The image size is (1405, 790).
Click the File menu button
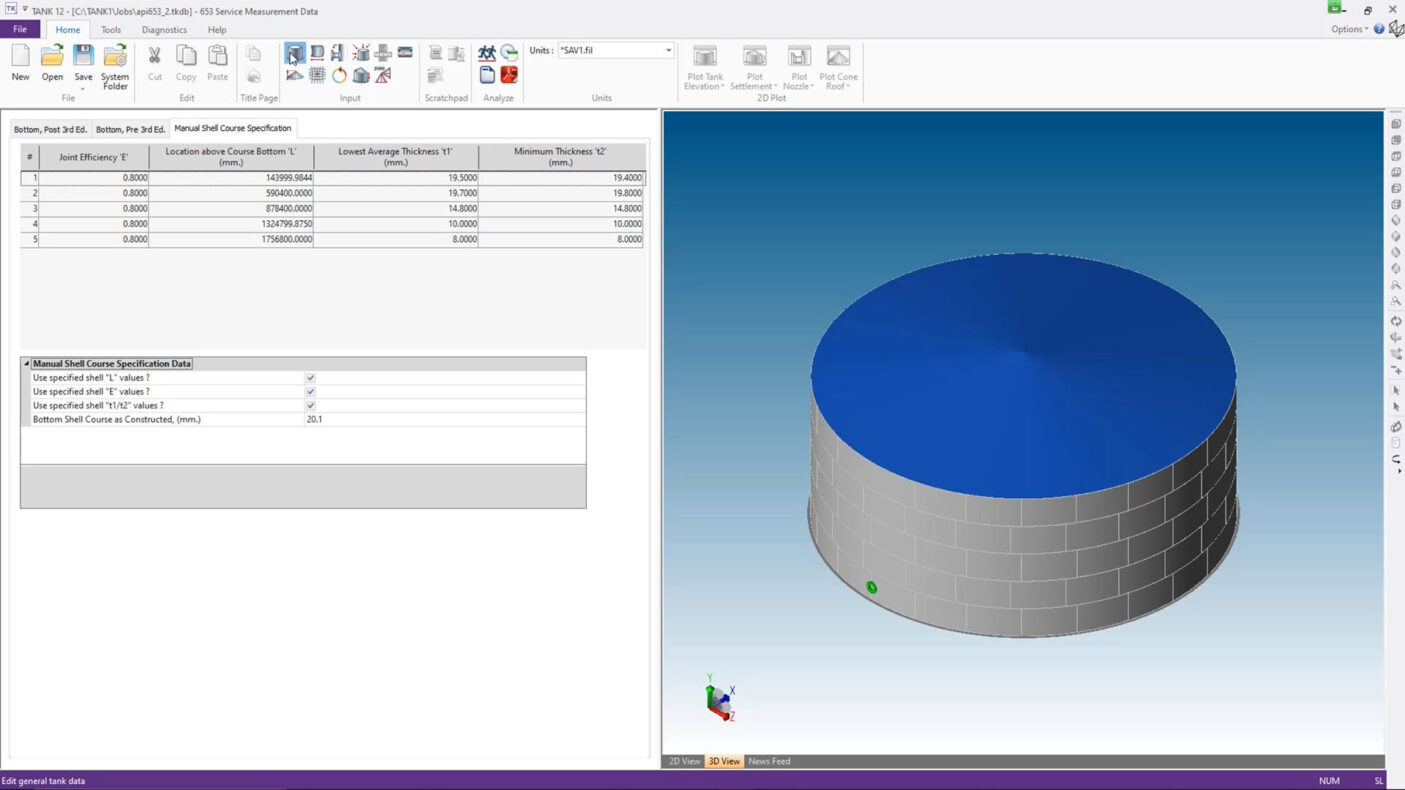[20, 30]
